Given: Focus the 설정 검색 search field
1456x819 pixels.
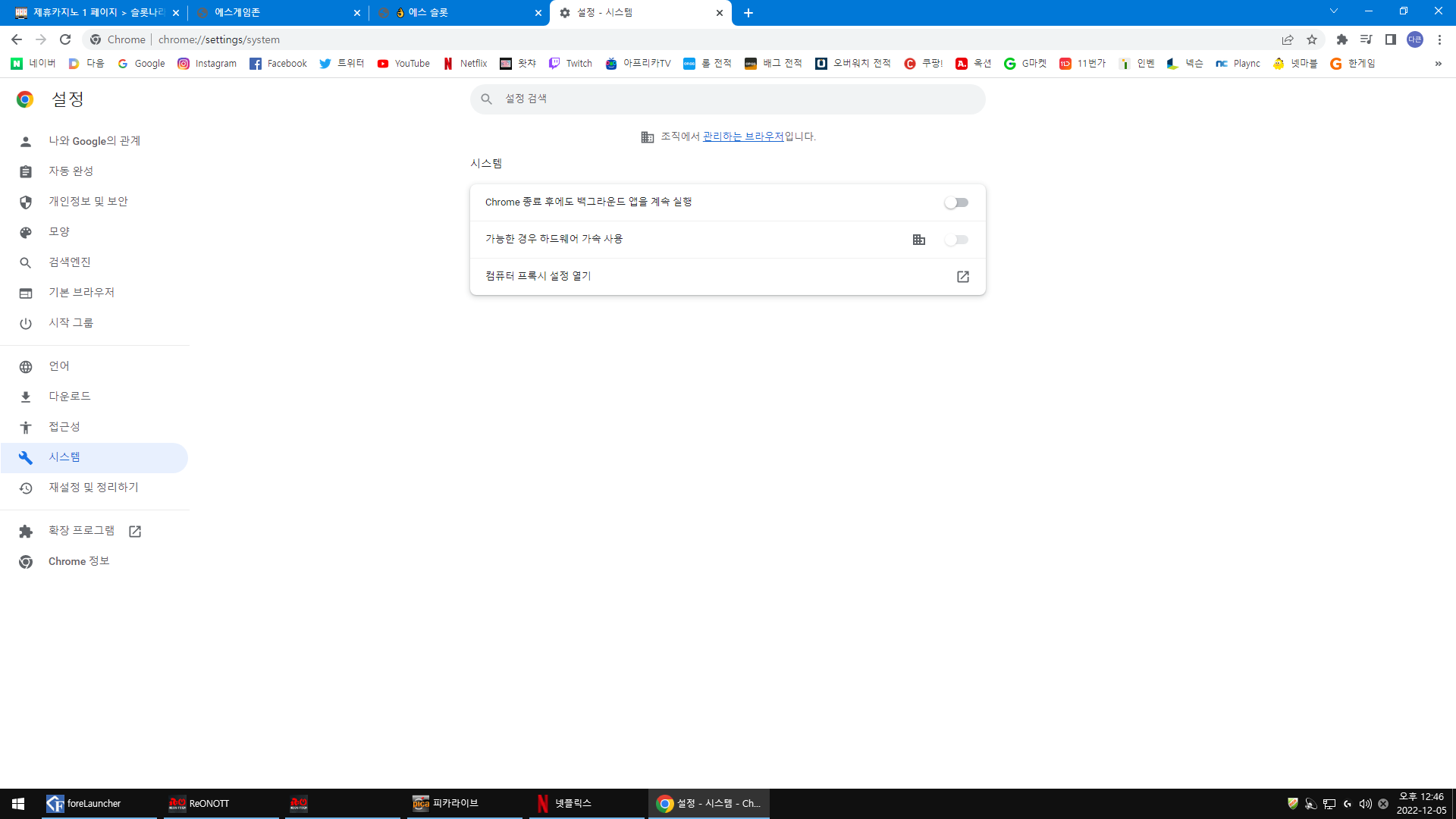Looking at the screenshot, I should [728, 99].
